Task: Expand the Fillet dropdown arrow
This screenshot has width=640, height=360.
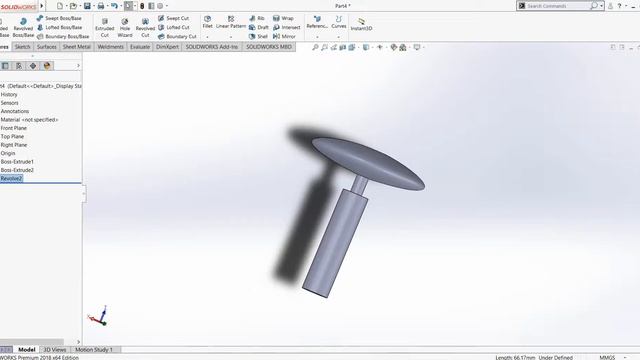Action: click(207, 37)
